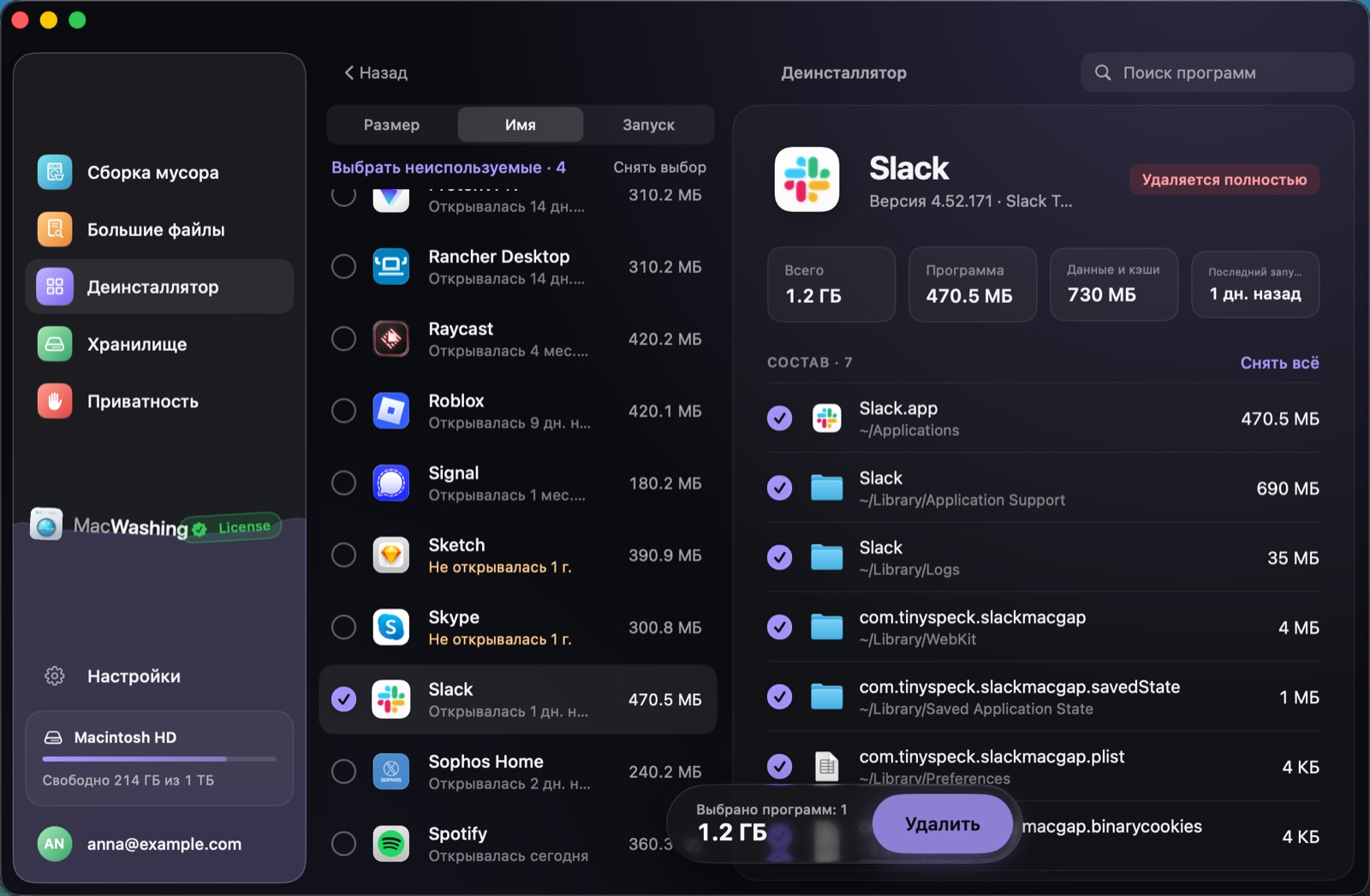This screenshot has height=896, width=1370.
Task: Untick the selected Slack app checkbox
Action: [343, 699]
